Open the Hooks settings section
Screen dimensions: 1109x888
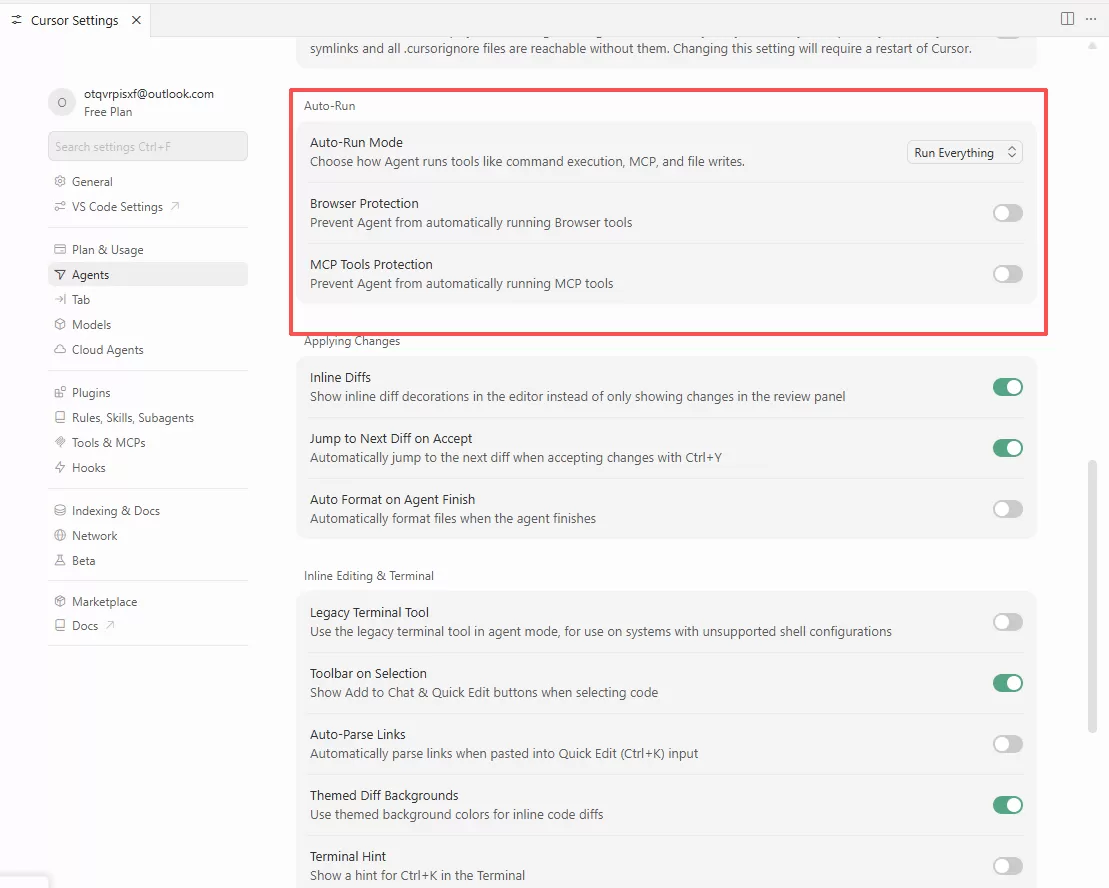point(148,467)
